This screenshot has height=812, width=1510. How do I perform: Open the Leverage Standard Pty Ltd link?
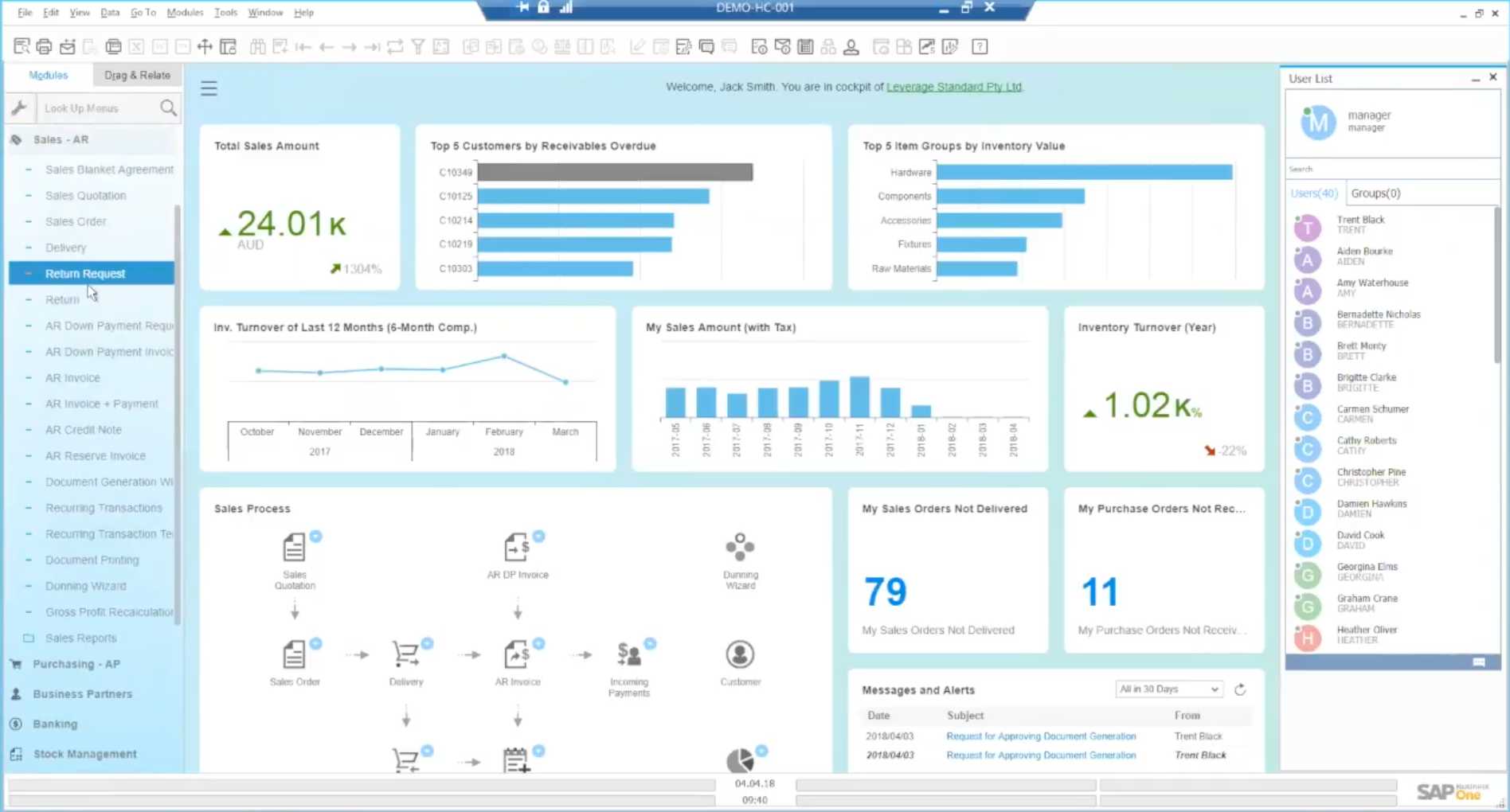tap(953, 87)
